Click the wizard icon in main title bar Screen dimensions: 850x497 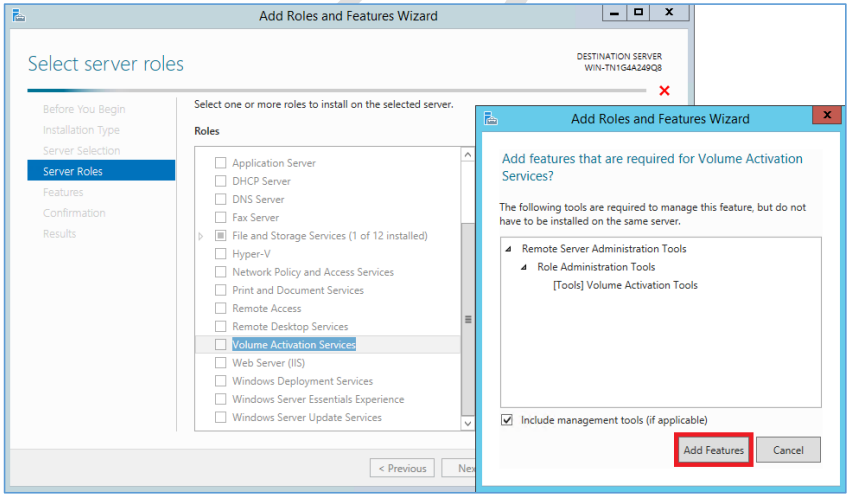click(x=18, y=15)
